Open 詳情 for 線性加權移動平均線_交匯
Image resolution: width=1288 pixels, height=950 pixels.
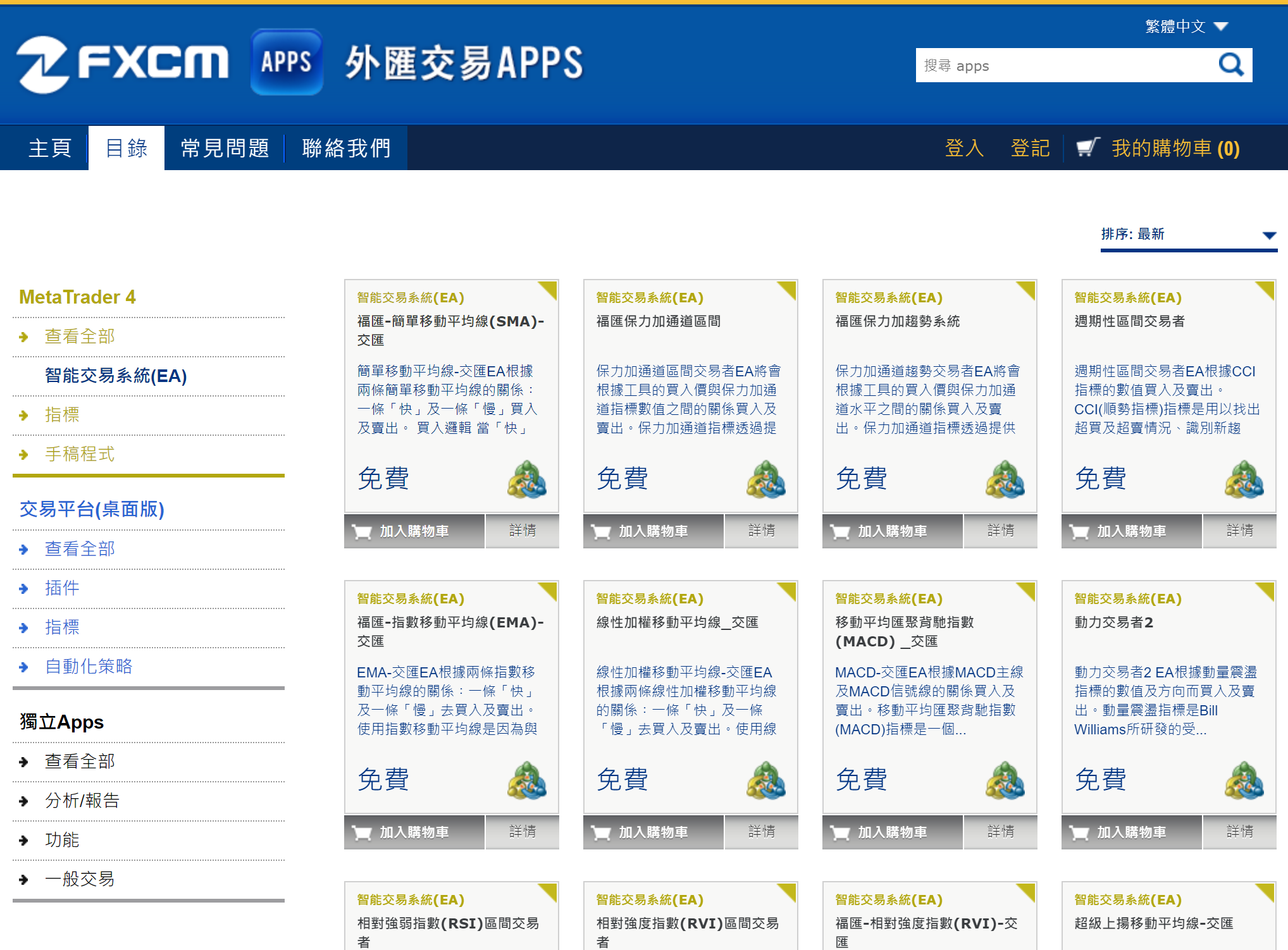(762, 832)
